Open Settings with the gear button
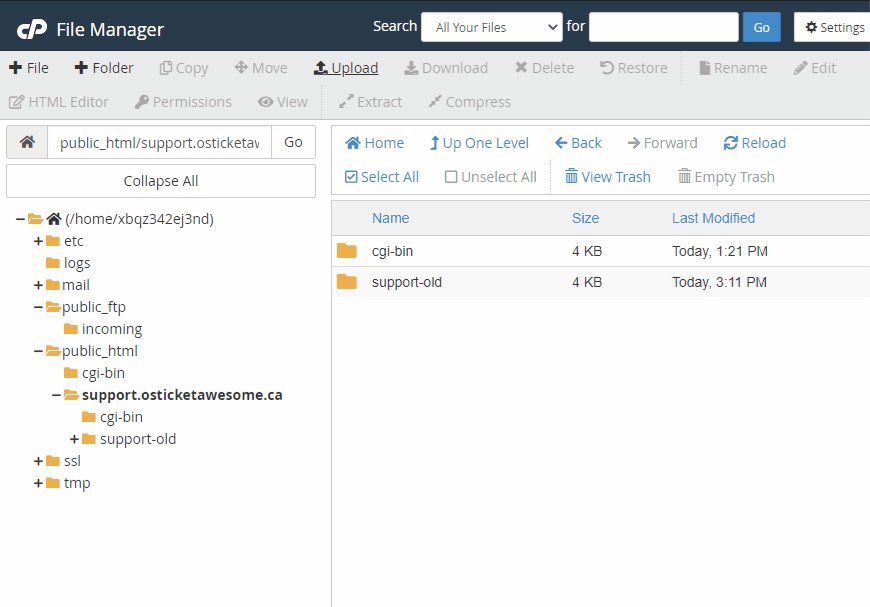 [x=834, y=27]
